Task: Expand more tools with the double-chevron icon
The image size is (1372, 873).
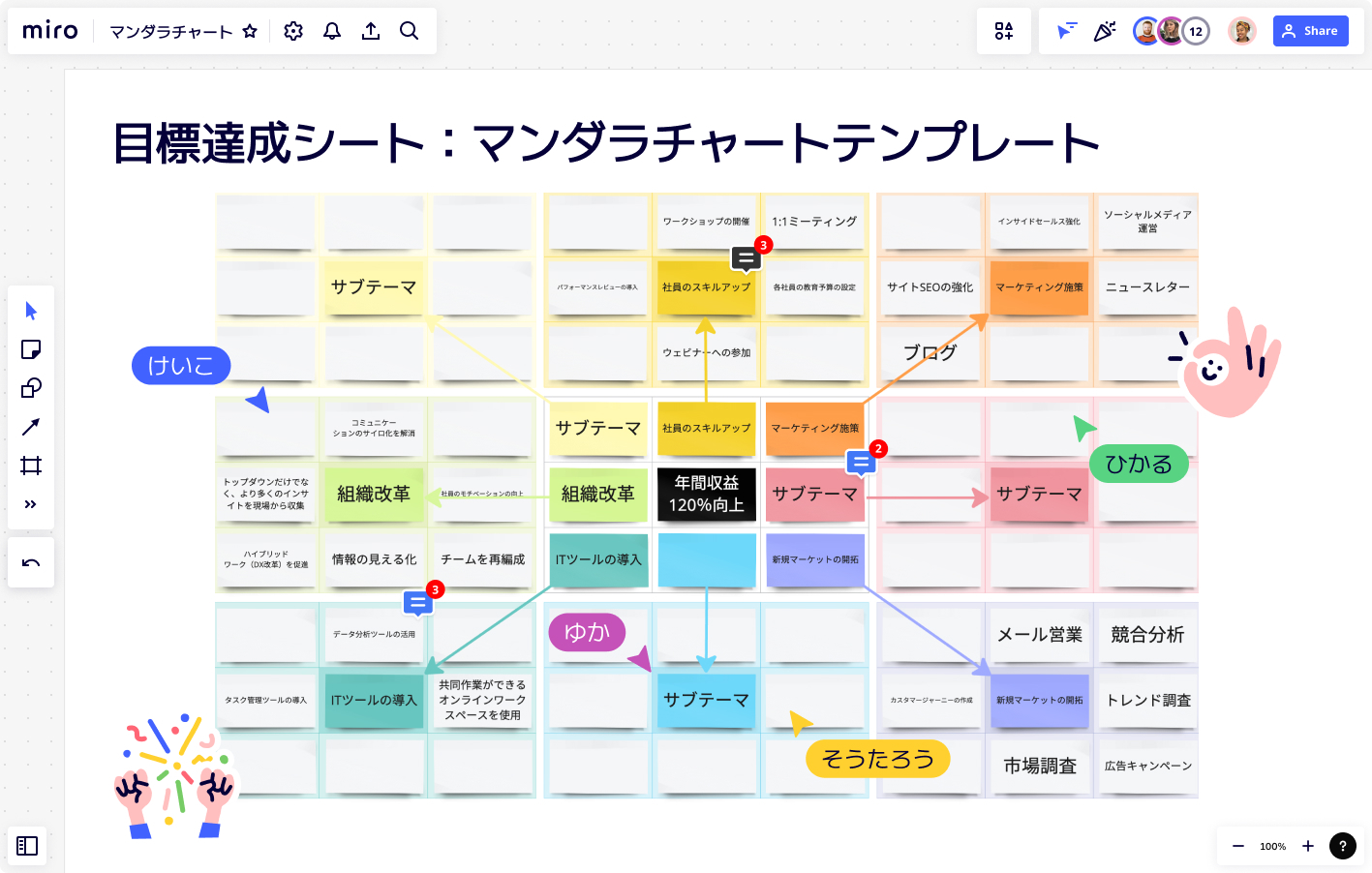Action: [31, 503]
